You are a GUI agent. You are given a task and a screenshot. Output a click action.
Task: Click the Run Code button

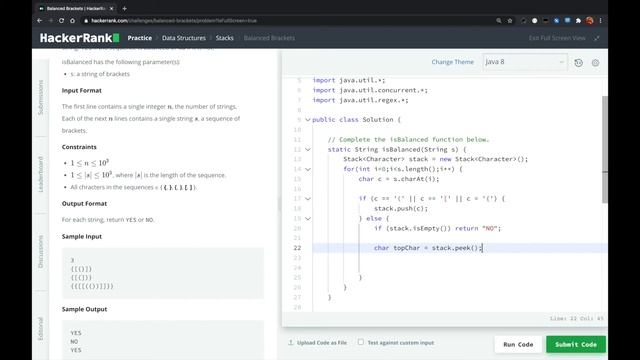click(518, 344)
